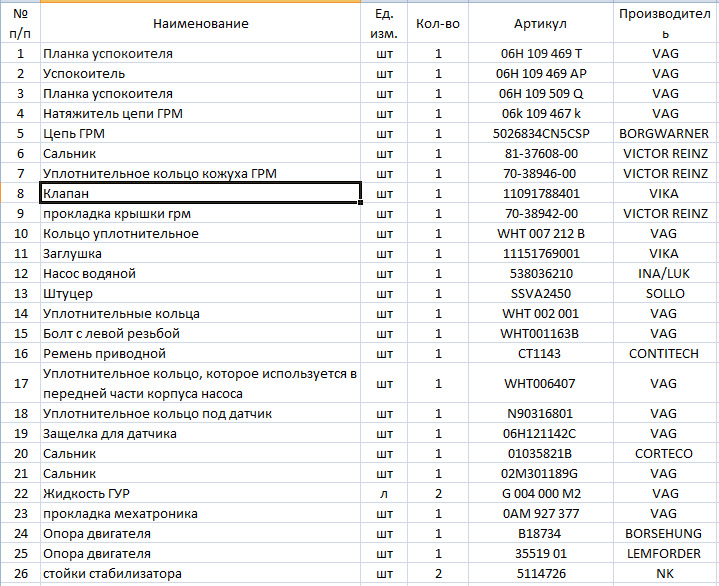Image resolution: width=719 pixels, height=586 pixels.
Task: Click the 'LEMFORDER' manufacturer cell
Action: [x=666, y=553]
